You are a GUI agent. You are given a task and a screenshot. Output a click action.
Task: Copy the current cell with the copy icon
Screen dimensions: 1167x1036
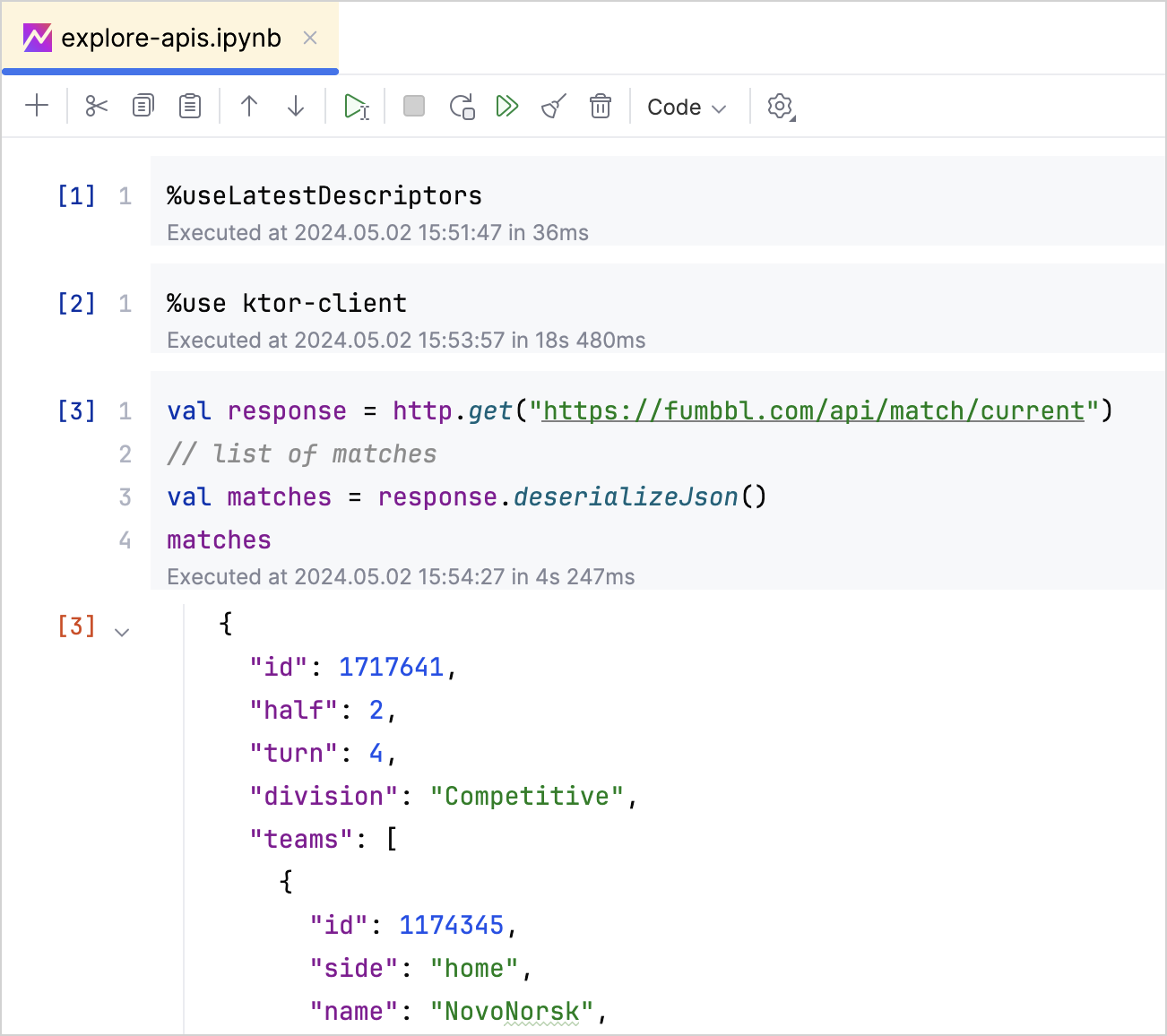click(x=143, y=106)
